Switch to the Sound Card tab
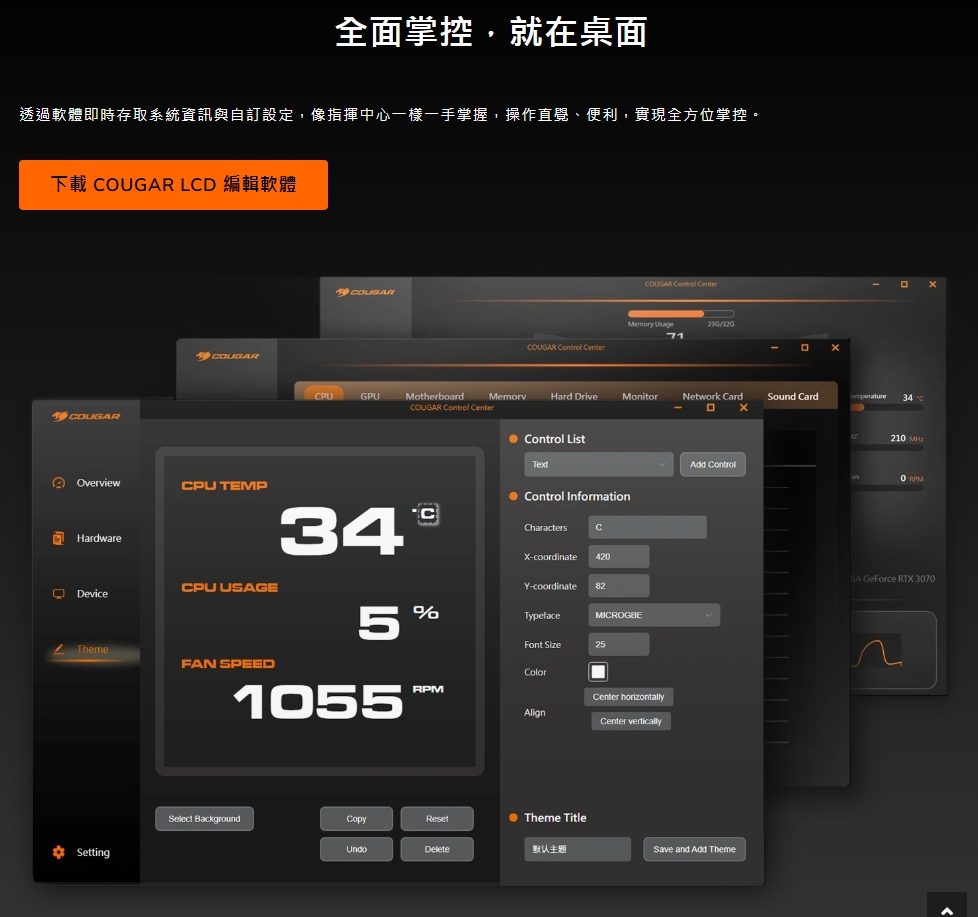 coord(792,397)
